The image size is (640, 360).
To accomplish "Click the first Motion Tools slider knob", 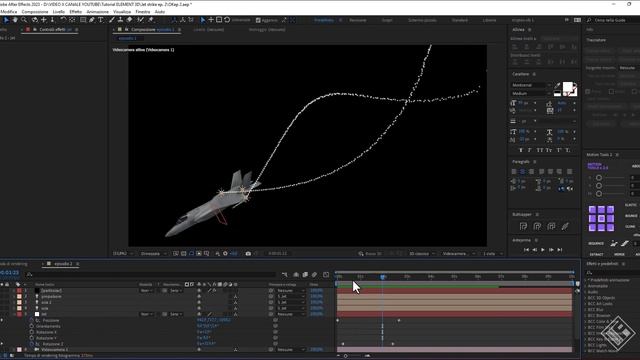I will 599,178.
